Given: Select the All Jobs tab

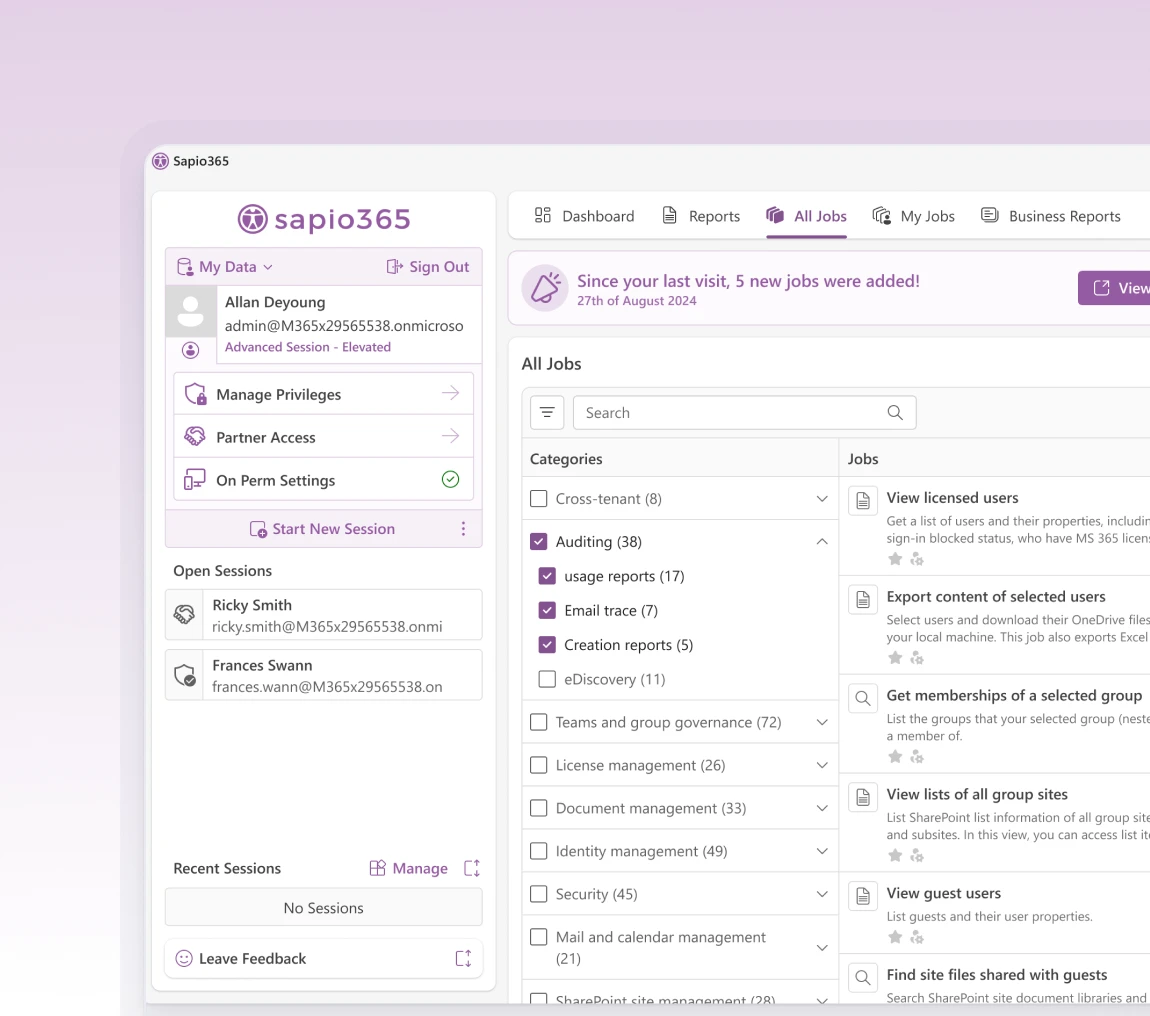Looking at the screenshot, I should [x=807, y=216].
